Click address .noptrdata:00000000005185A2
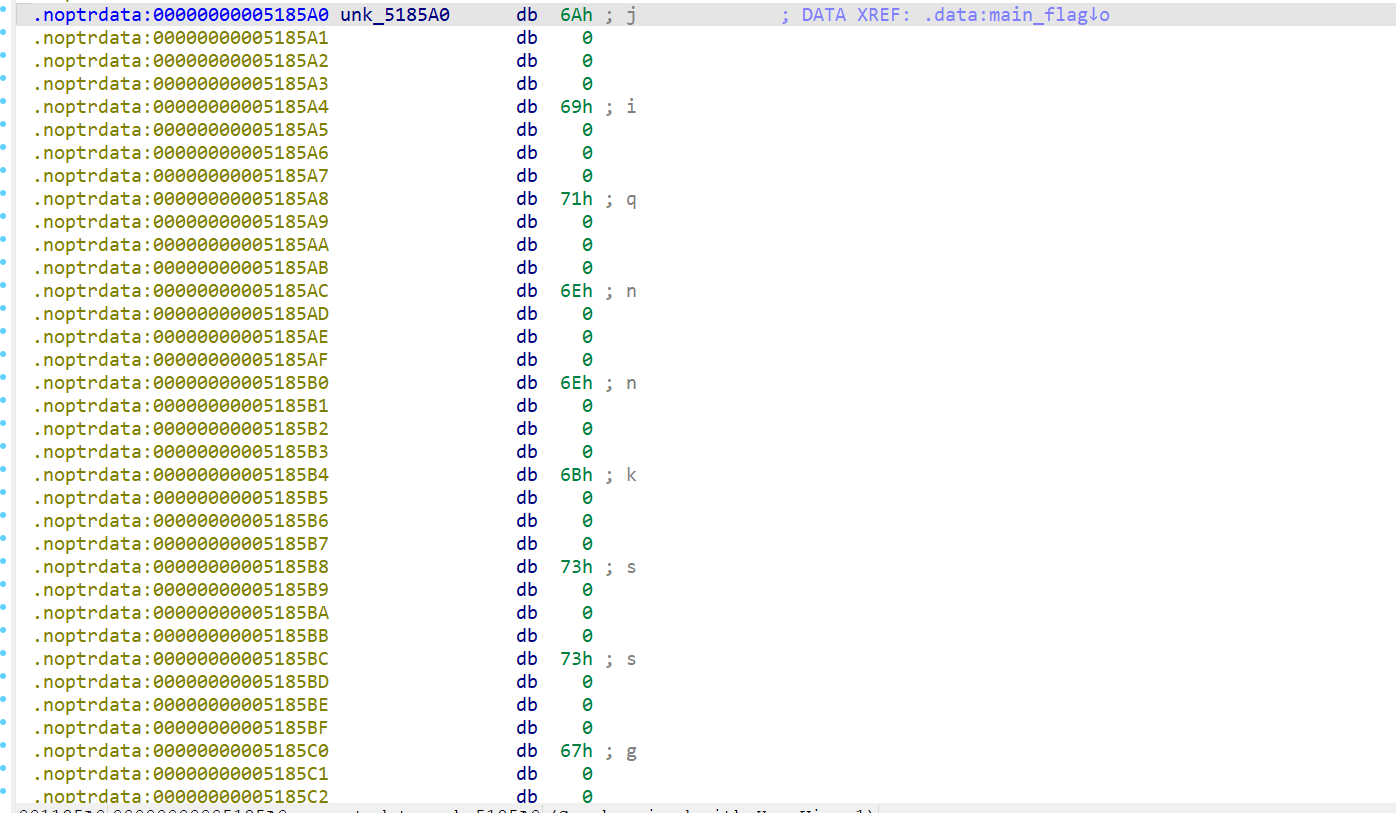Image resolution: width=1396 pixels, height=813 pixels. (181, 61)
